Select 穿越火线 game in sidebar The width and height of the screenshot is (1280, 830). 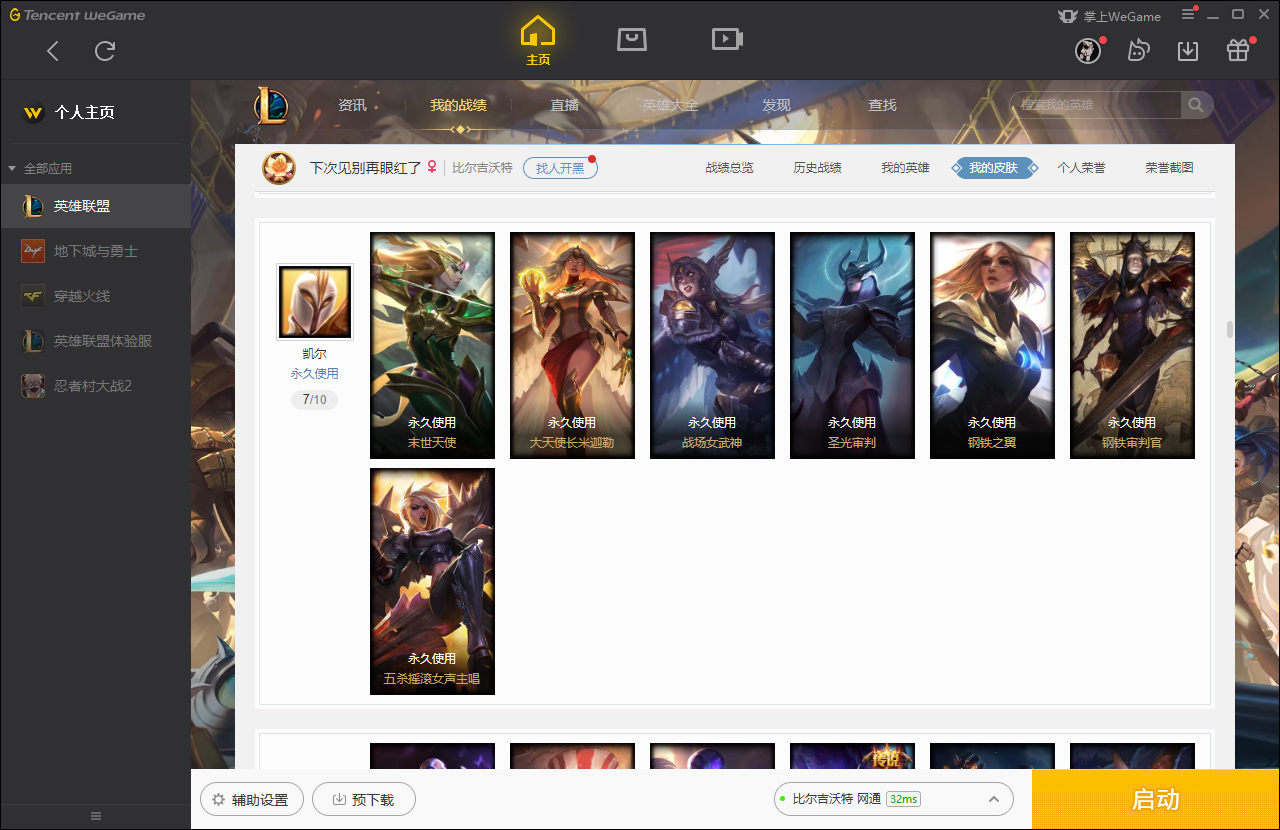tap(95, 296)
